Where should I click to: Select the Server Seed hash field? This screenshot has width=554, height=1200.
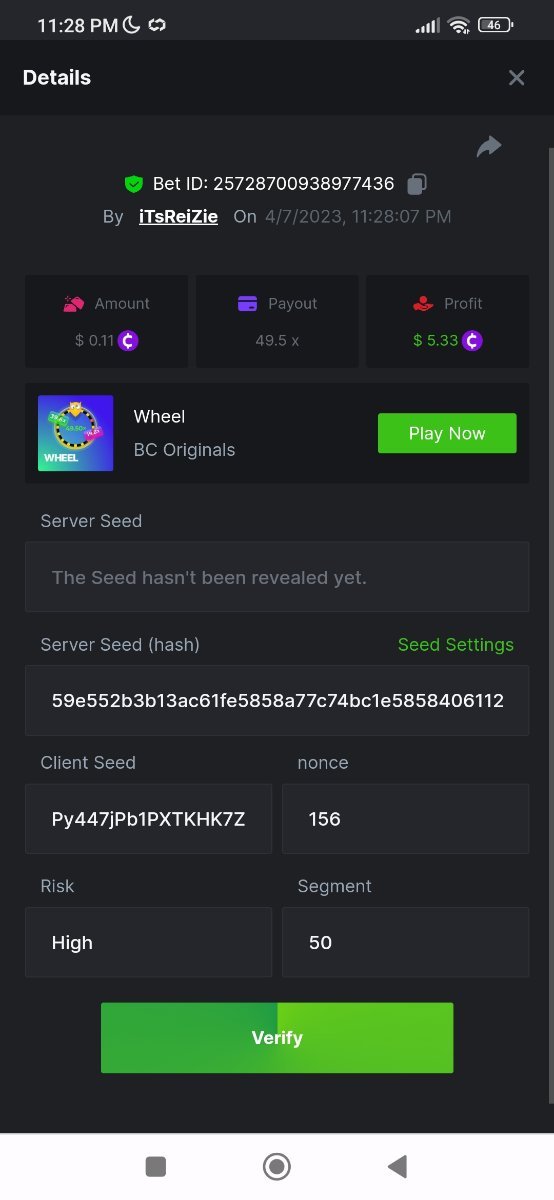[x=277, y=701]
